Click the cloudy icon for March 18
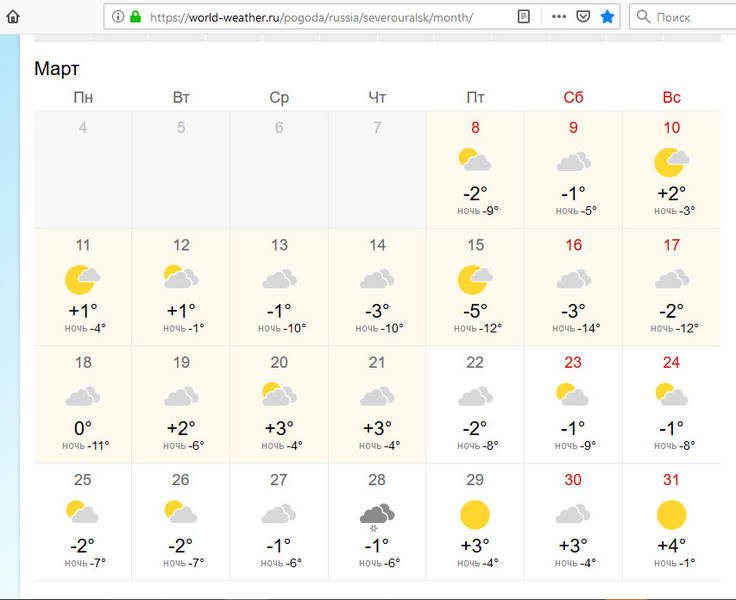 click(83, 396)
